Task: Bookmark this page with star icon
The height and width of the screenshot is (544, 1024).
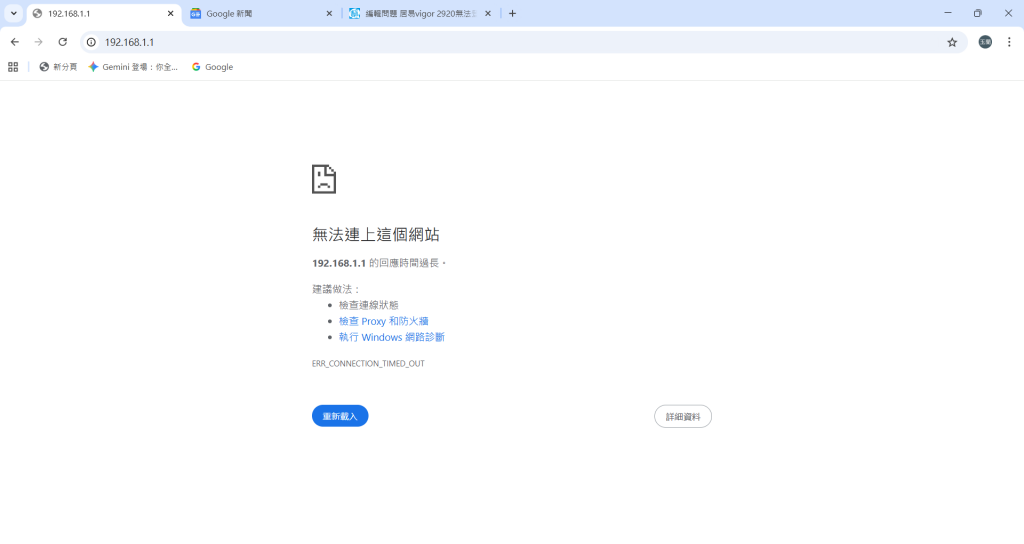Action: pos(952,42)
